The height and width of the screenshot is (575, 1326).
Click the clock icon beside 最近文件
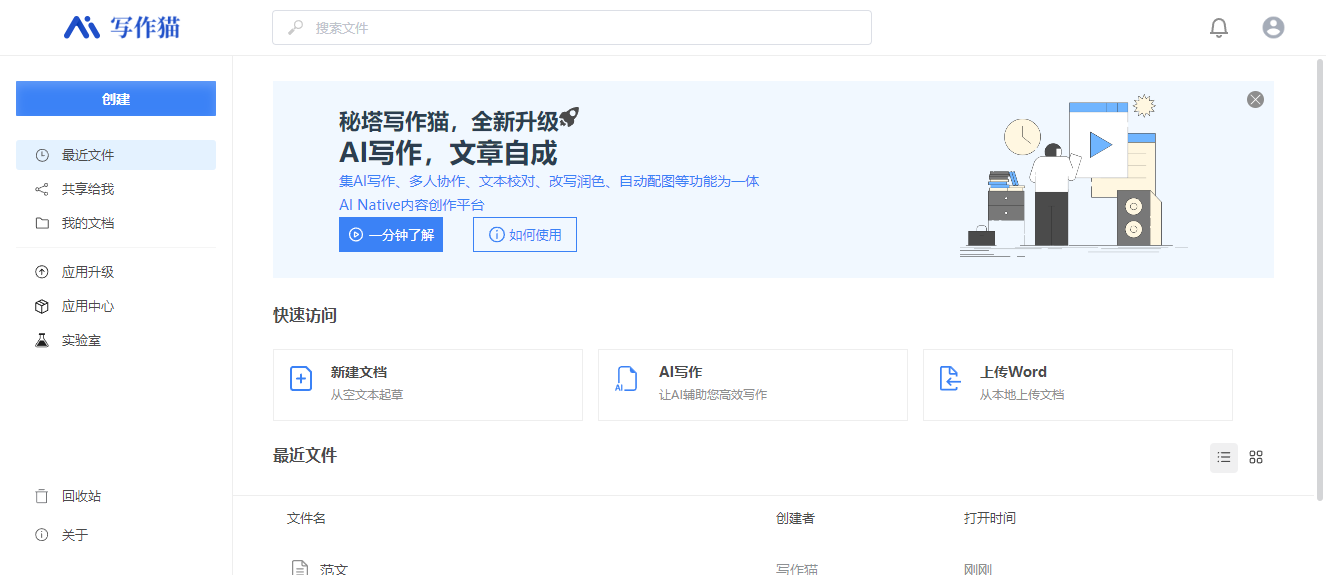point(42,155)
